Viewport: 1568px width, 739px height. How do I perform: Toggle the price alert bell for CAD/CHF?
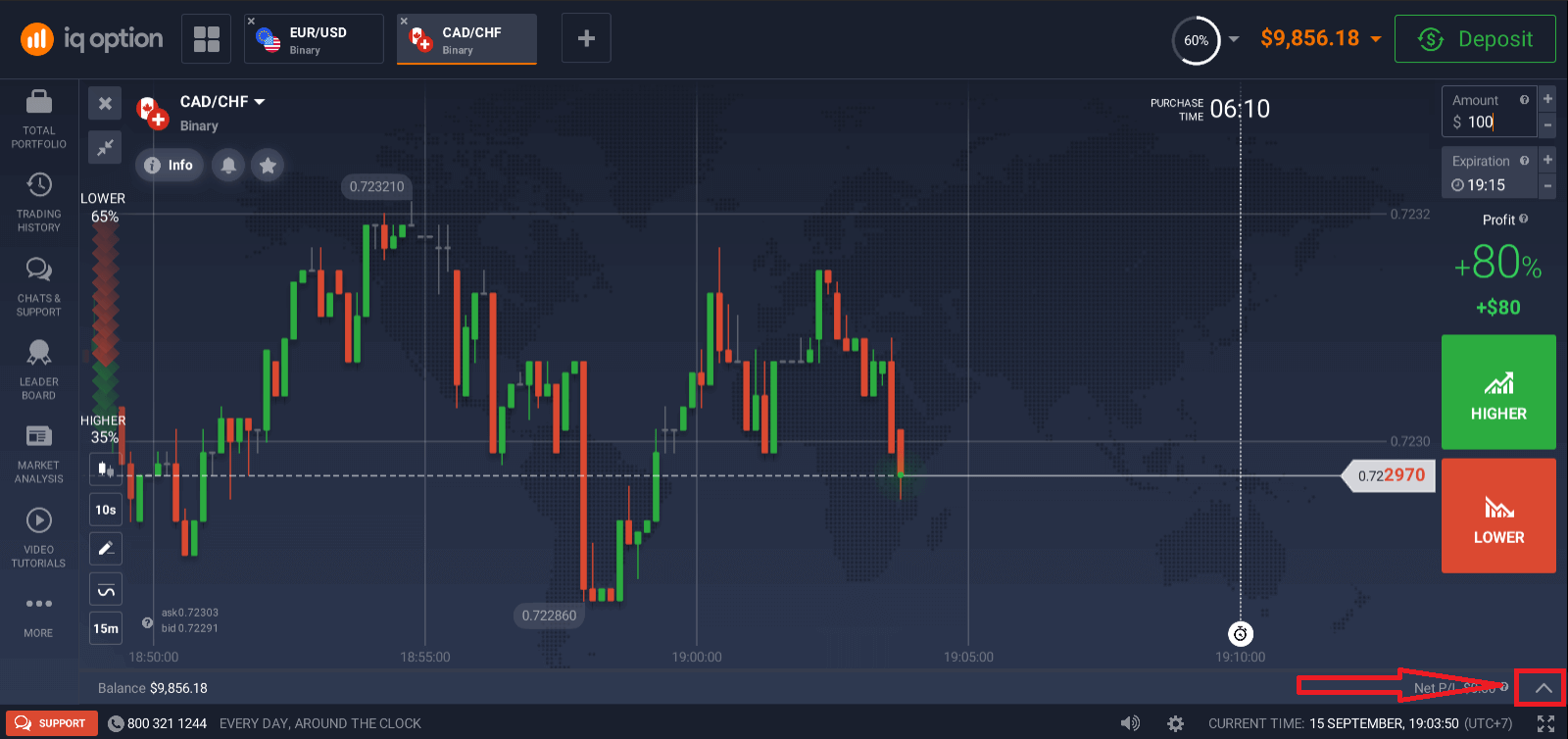[228, 165]
